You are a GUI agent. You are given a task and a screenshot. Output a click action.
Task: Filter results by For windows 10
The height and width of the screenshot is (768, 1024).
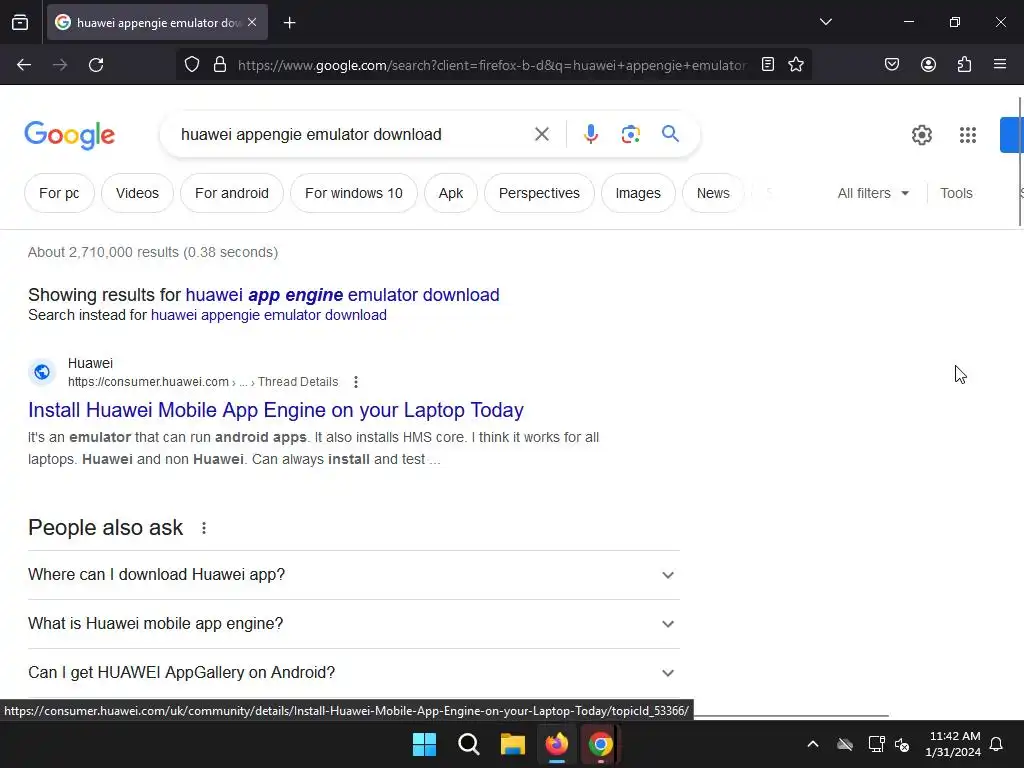tap(353, 193)
